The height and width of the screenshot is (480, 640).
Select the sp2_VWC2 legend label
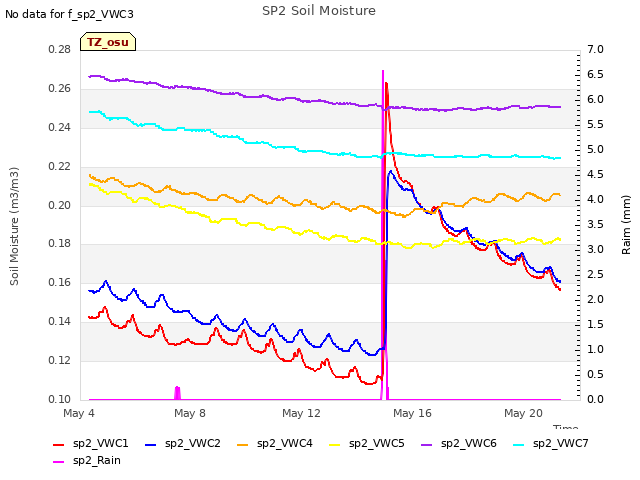193,444
